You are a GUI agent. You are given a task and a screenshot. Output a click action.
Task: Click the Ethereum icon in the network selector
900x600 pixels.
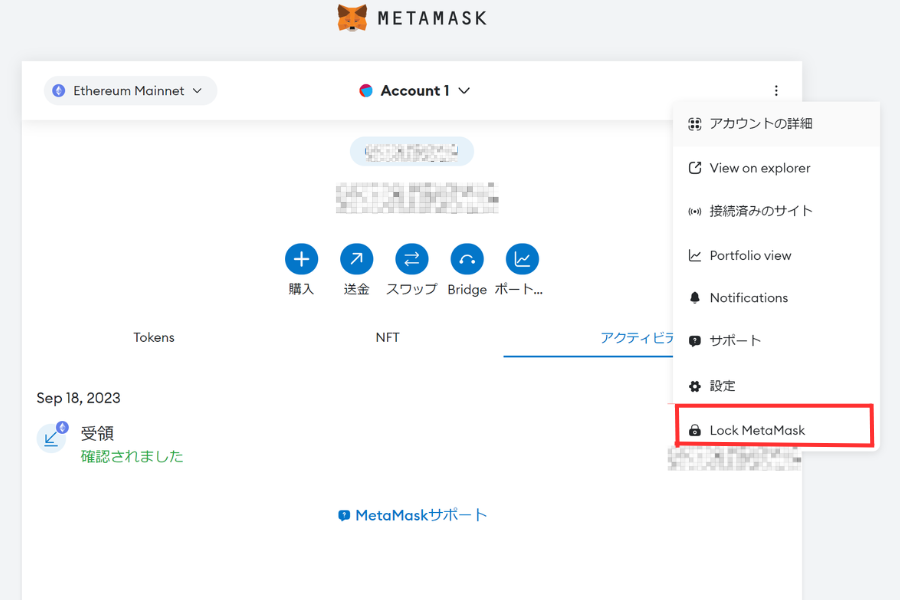pyautogui.click(x=60, y=90)
